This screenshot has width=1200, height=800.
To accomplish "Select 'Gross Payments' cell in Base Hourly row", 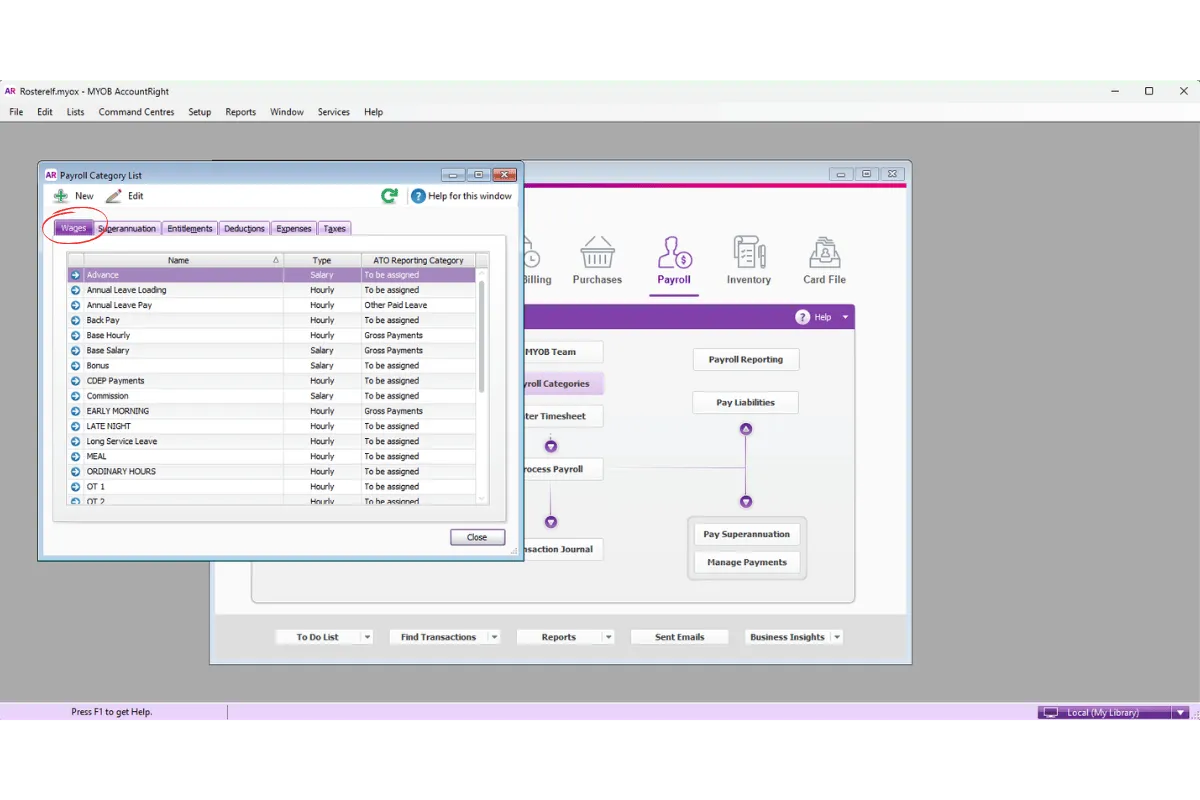I will pyautogui.click(x=418, y=335).
